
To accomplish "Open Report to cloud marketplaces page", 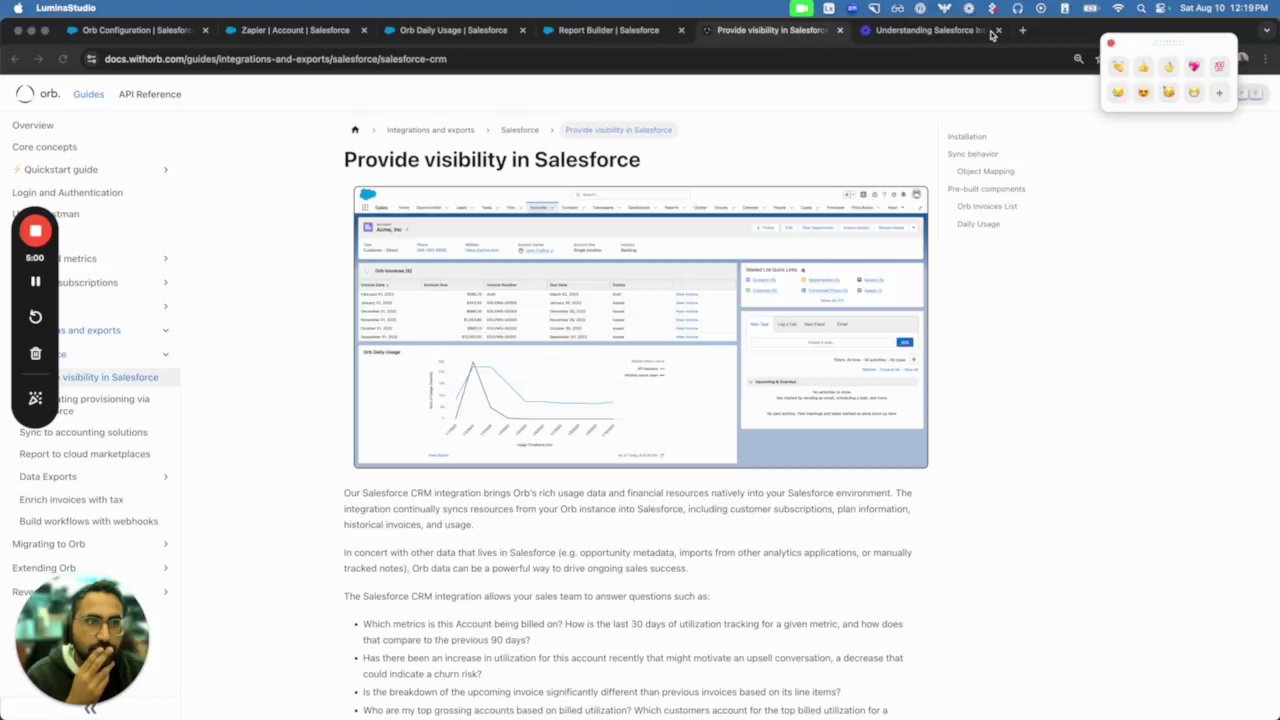I will (85, 454).
